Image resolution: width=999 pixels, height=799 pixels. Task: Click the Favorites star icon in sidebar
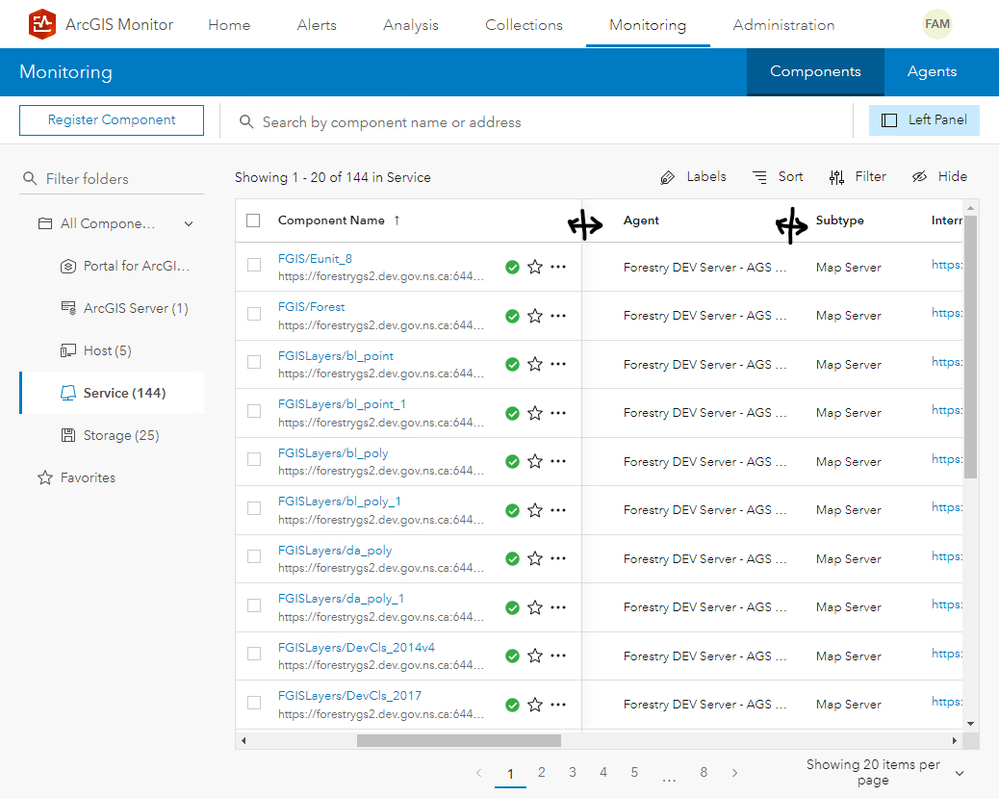(45, 477)
